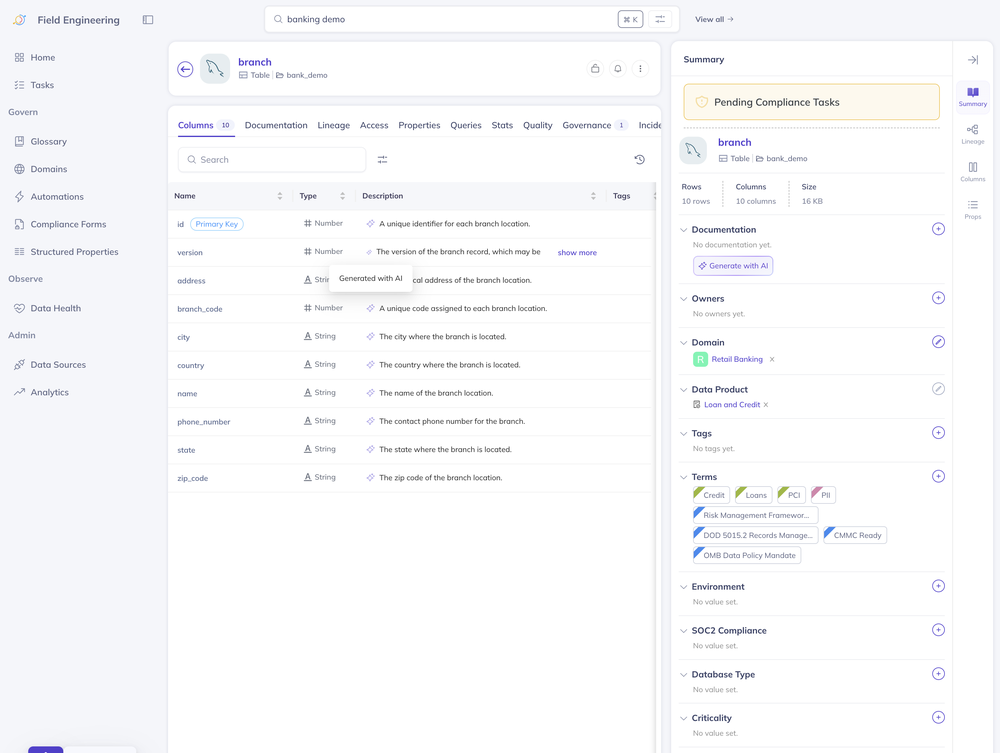Viewport: 1000px width, 753px height.
Task: Open column filter settings icon
Action: coord(383,159)
